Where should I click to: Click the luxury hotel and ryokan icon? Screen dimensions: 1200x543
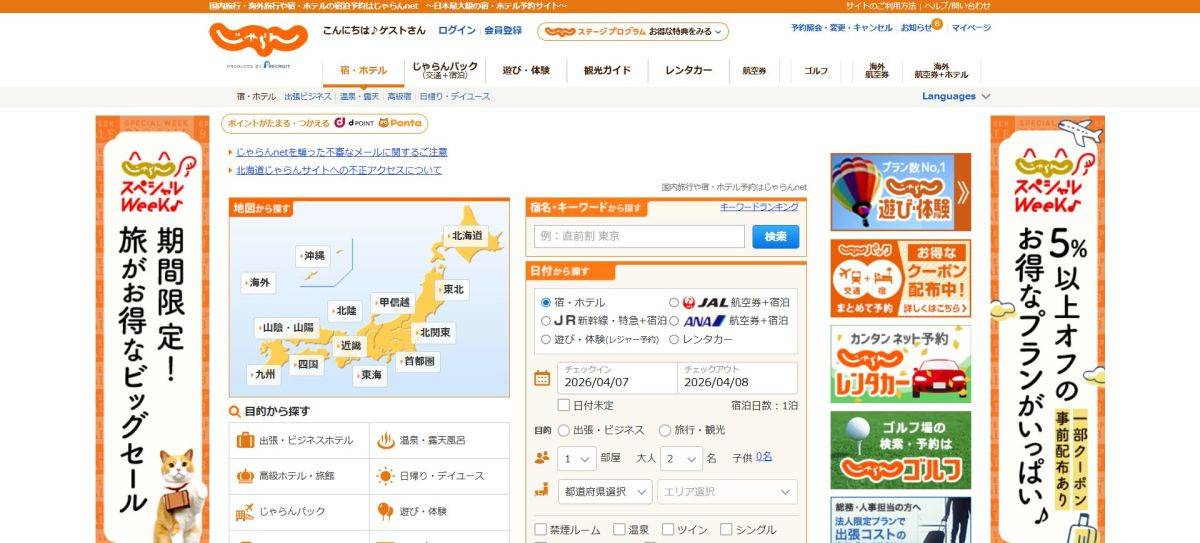coord(245,476)
